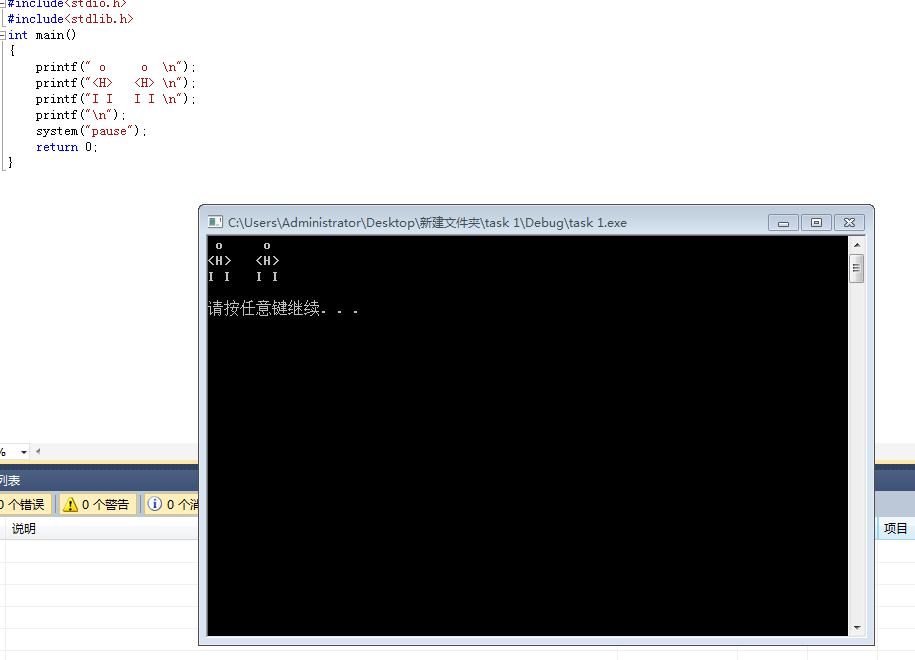Viewport: 915px width, 660px height.
Task: Toggle the 0 messages filter button
Action: [x=172, y=504]
